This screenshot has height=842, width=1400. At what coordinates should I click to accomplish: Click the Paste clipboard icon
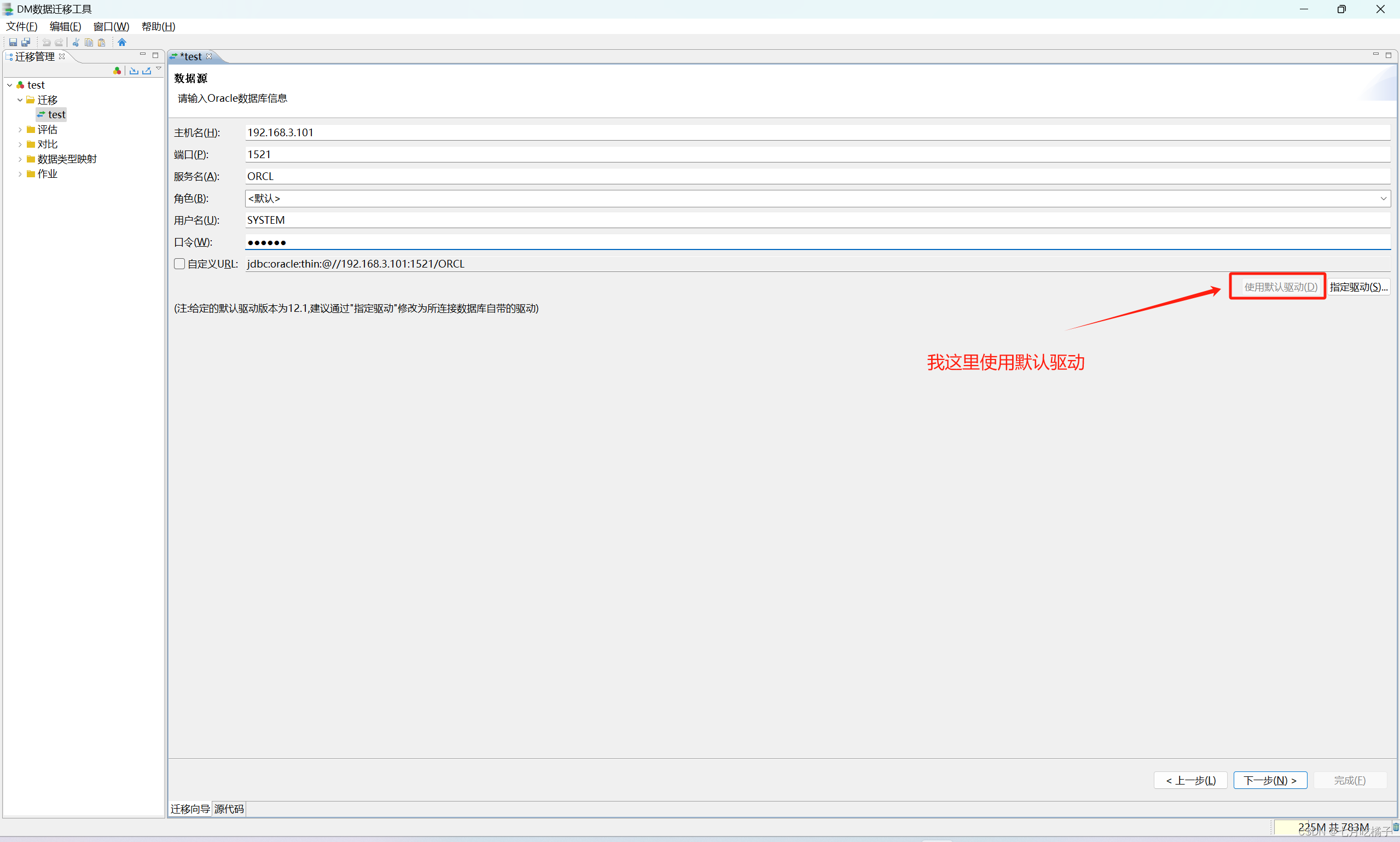coord(102,43)
